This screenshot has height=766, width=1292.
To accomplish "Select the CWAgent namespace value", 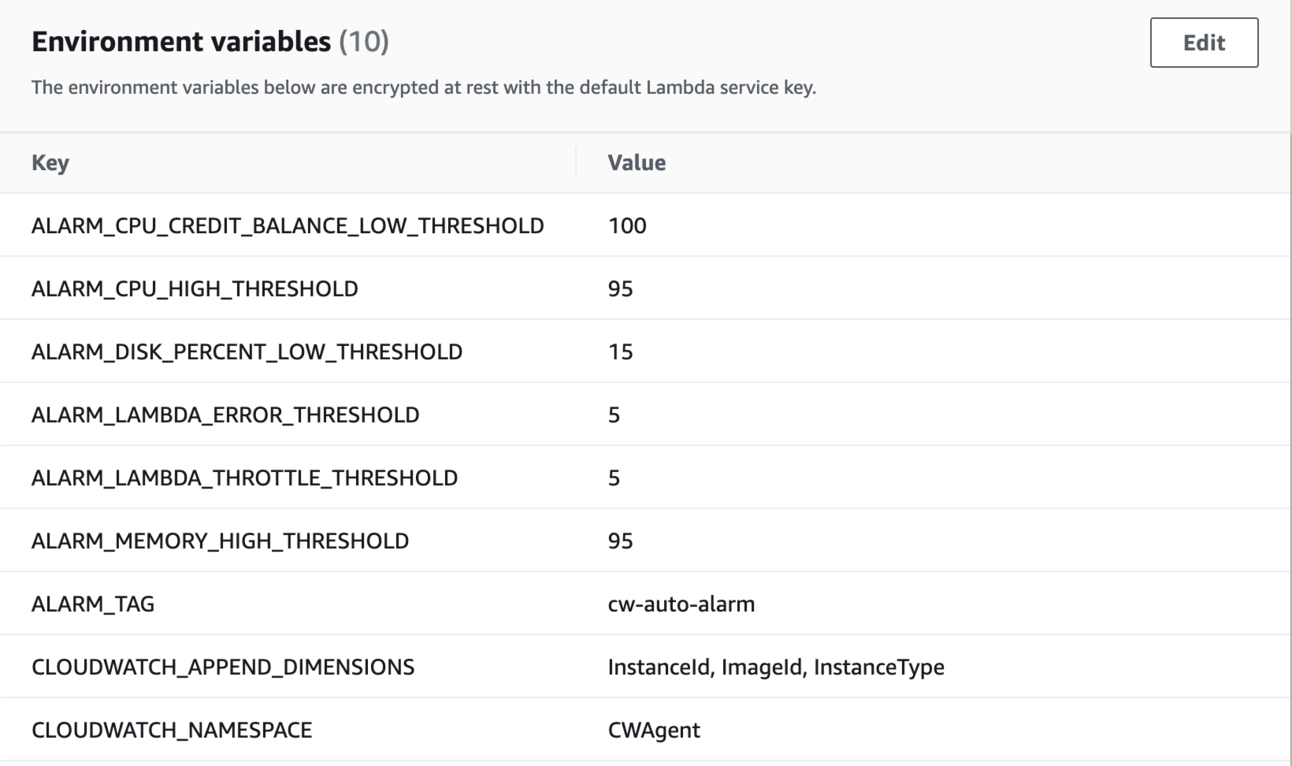I will [654, 730].
